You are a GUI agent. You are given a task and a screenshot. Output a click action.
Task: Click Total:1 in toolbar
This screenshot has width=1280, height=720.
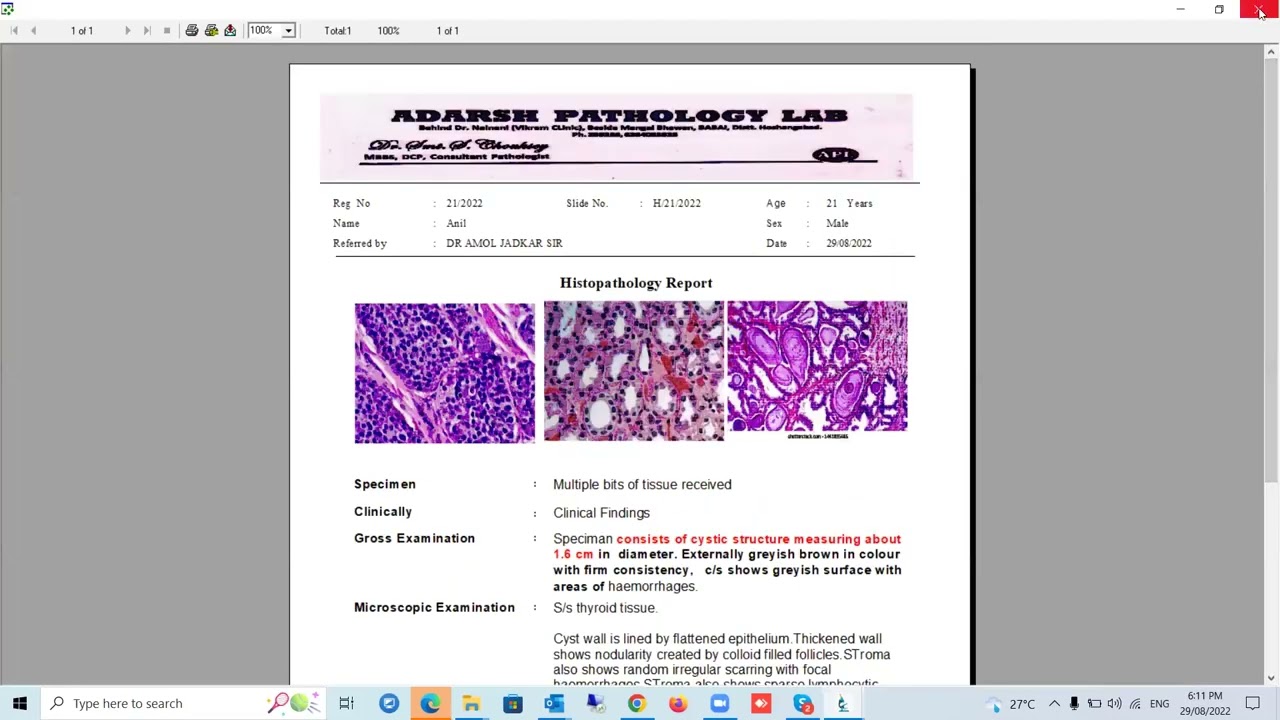pos(338,31)
